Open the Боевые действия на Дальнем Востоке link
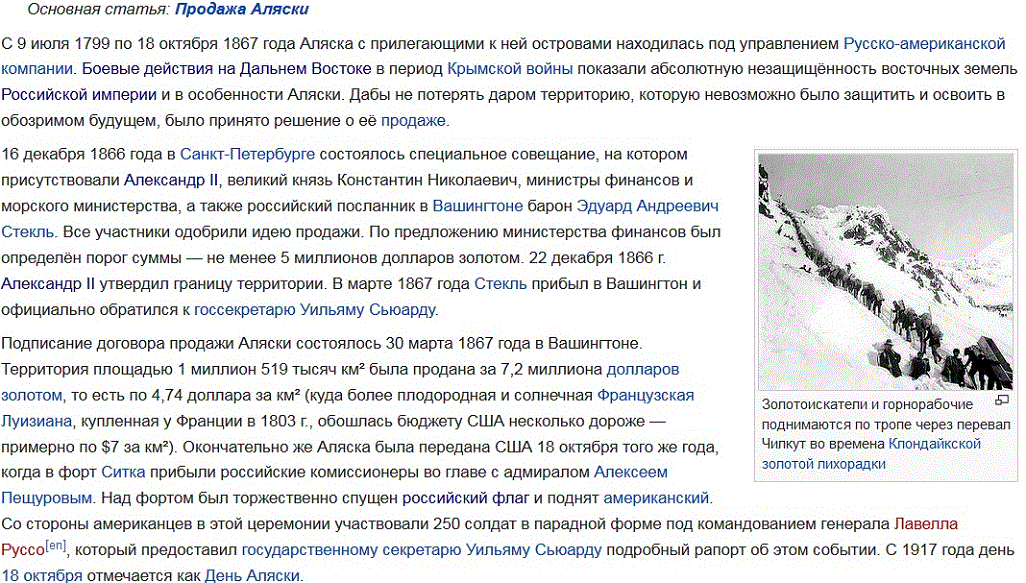Image resolution: width=1026 pixels, height=583 pixels. click(227, 70)
